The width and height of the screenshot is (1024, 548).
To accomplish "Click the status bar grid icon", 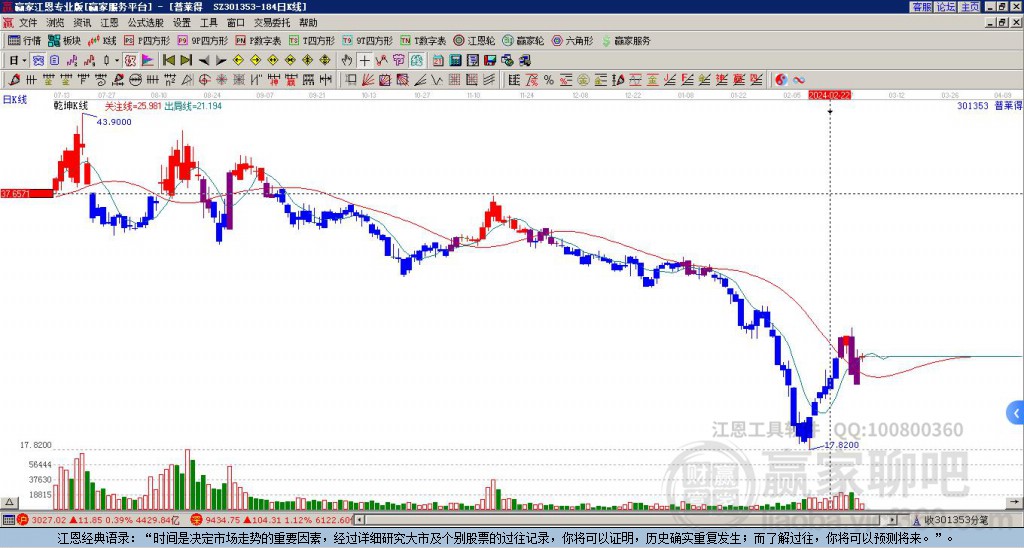I will (x=8, y=521).
